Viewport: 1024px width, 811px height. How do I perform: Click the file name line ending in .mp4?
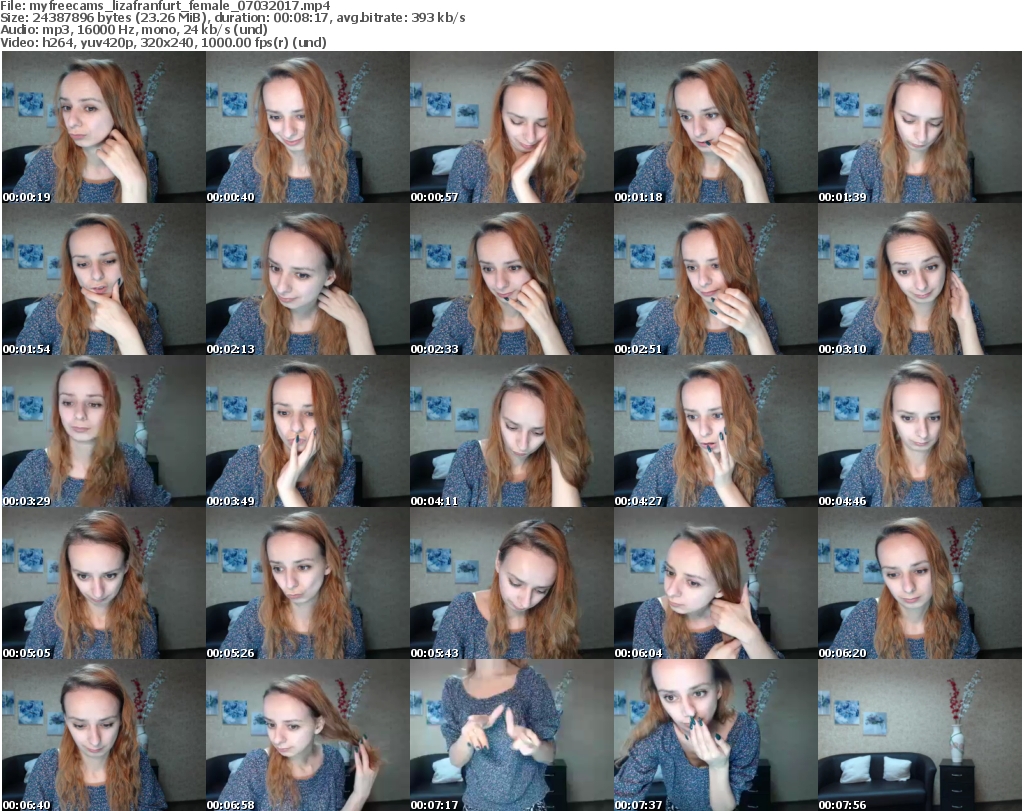(x=165, y=6)
